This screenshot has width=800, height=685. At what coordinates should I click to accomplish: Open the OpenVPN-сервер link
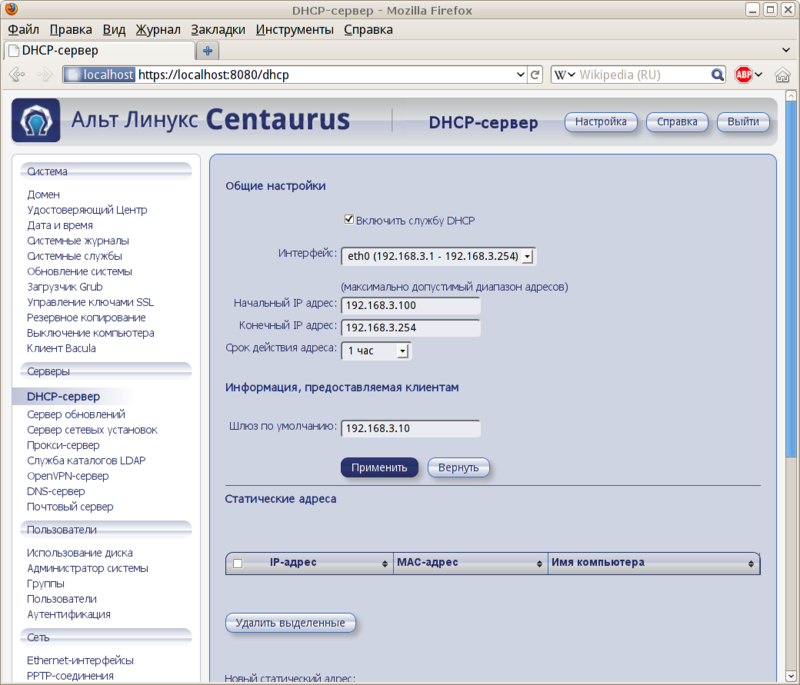click(x=68, y=475)
